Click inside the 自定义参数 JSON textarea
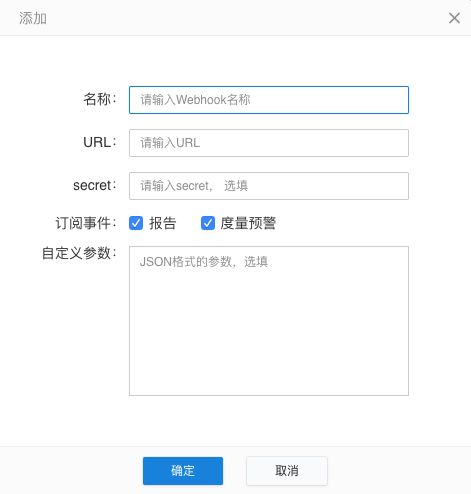 (269, 321)
